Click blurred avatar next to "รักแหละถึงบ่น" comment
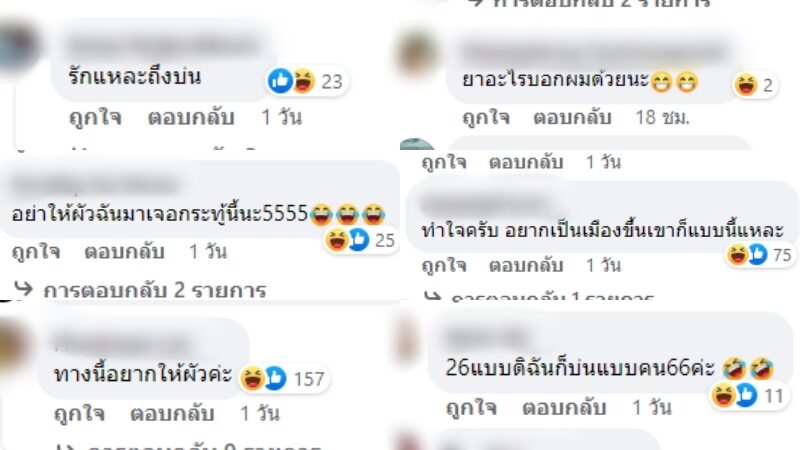Image resolution: width=800 pixels, height=450 pixels. tap(19, 45)
